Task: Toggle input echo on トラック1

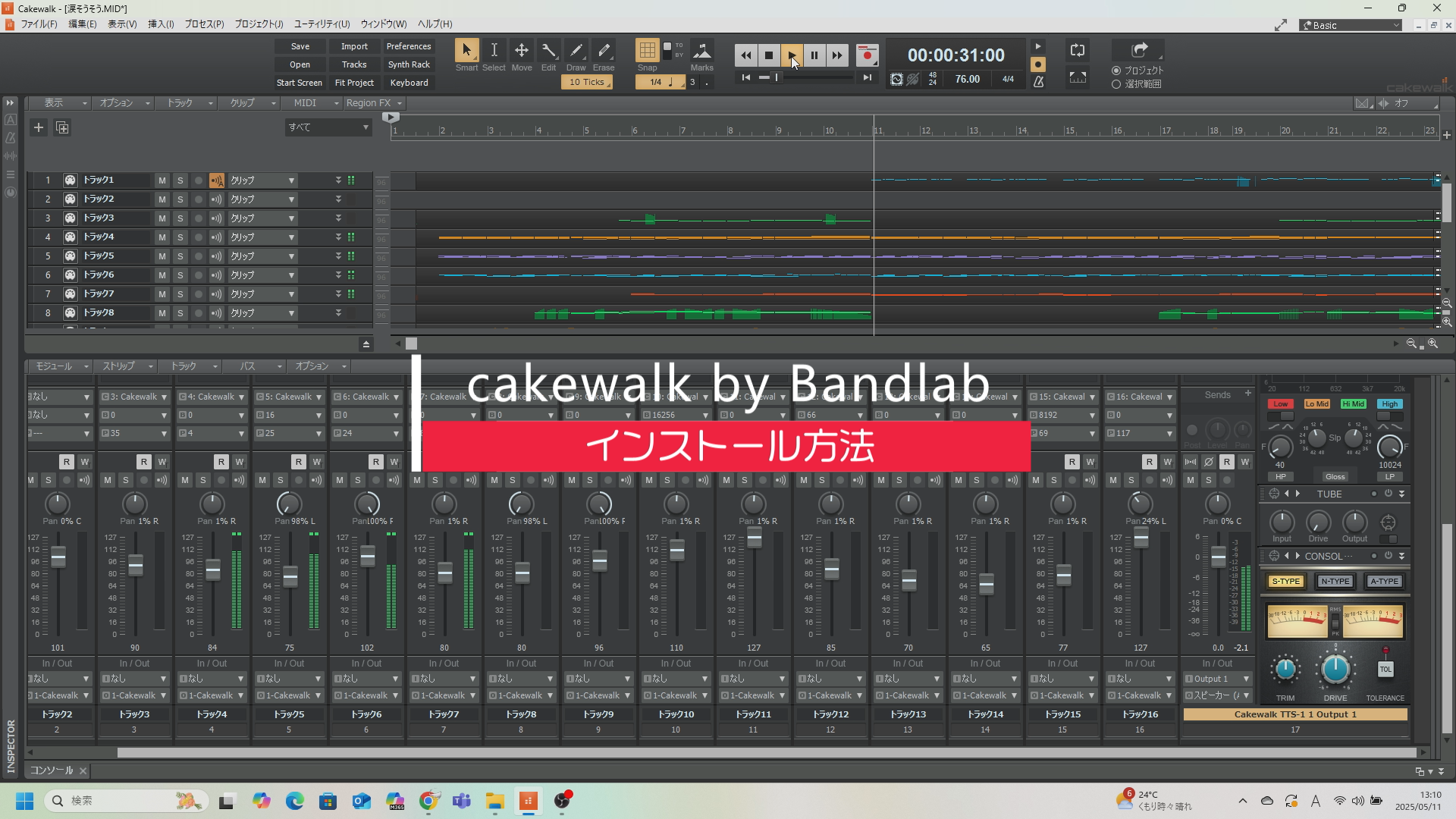Action: point(217,180)
